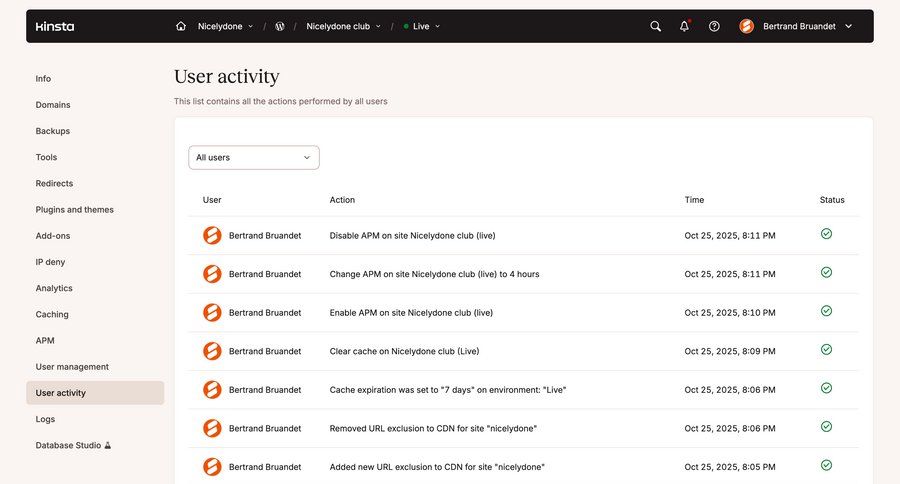Image resolution: width=900 pixels, height=484 pixels.
Task: Click the status checkmark for Added new URL exclusion row
Action: coord(826,465)
